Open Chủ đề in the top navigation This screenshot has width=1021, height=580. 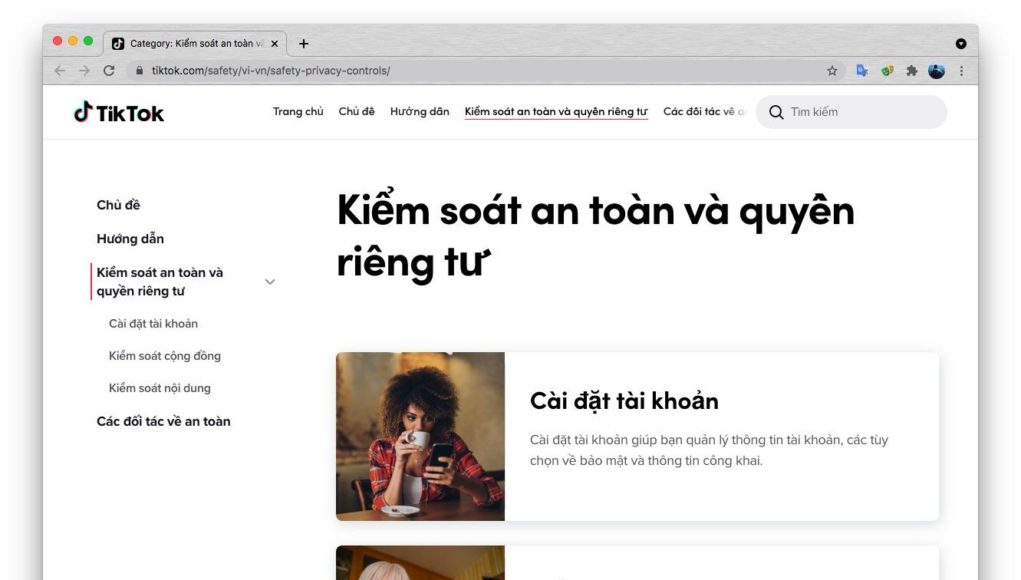click(x=356, y=111)
